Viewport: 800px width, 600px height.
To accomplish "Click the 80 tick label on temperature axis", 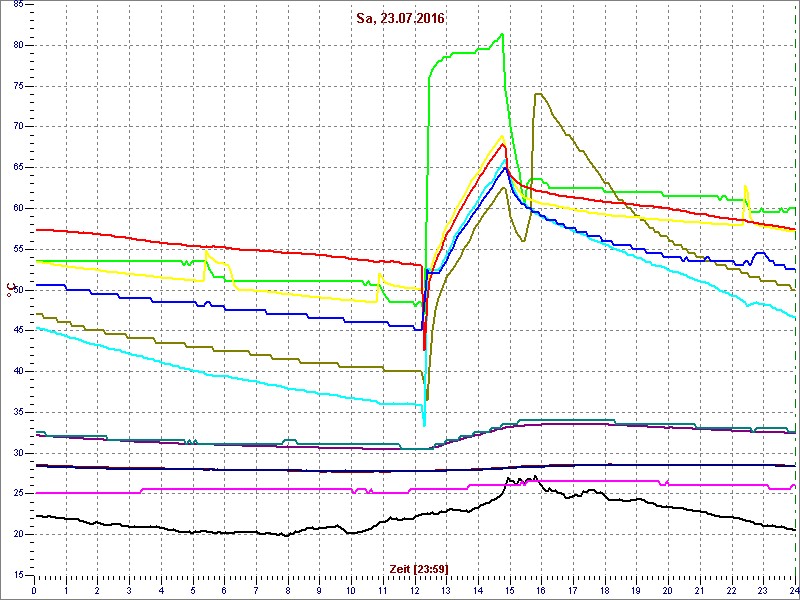I will (18, 45).
